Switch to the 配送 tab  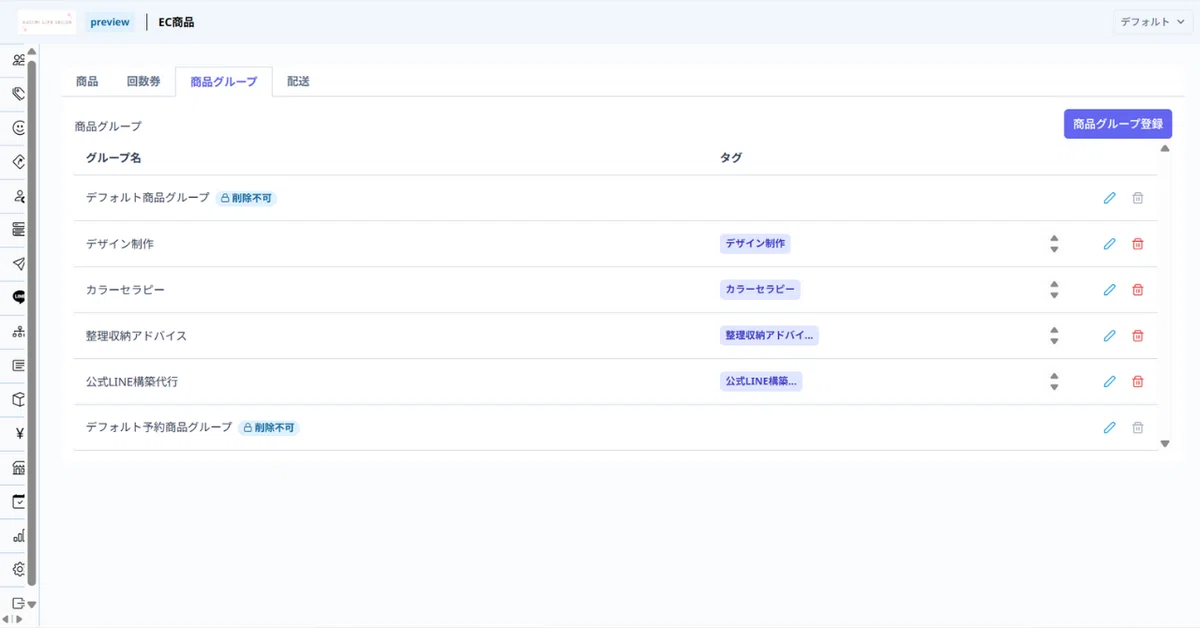pyautogui.click(x=298, y=82)
